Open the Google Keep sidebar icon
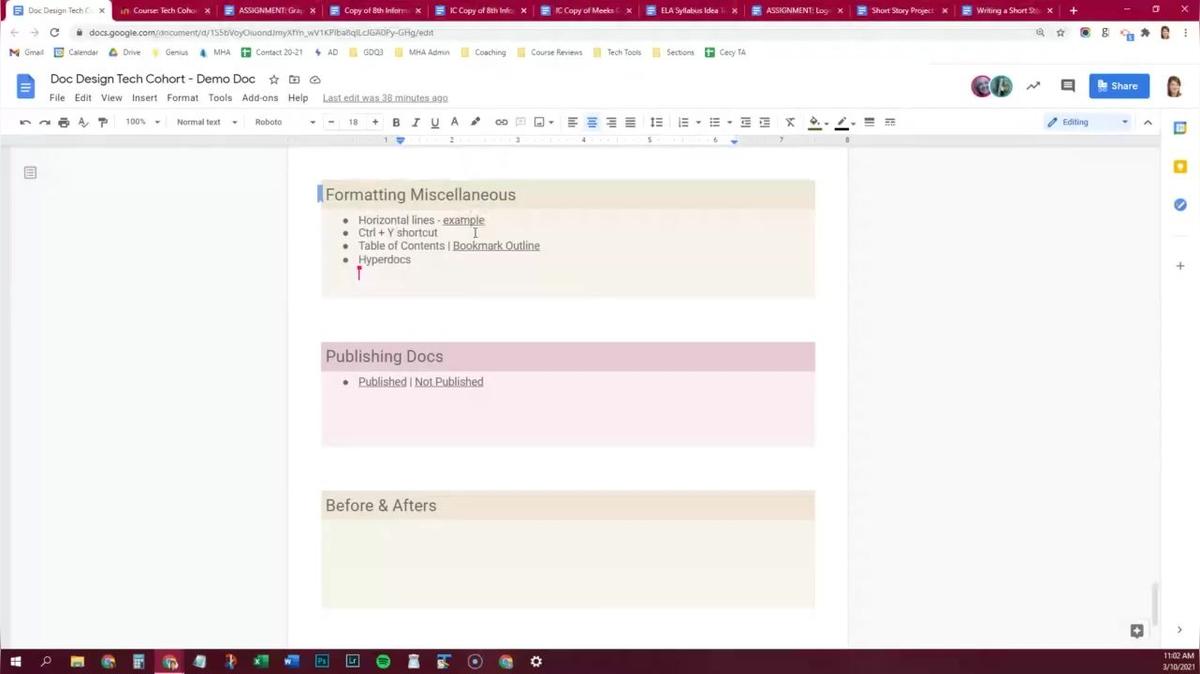Viewport: 1200px width, 674px height. 1180,167
